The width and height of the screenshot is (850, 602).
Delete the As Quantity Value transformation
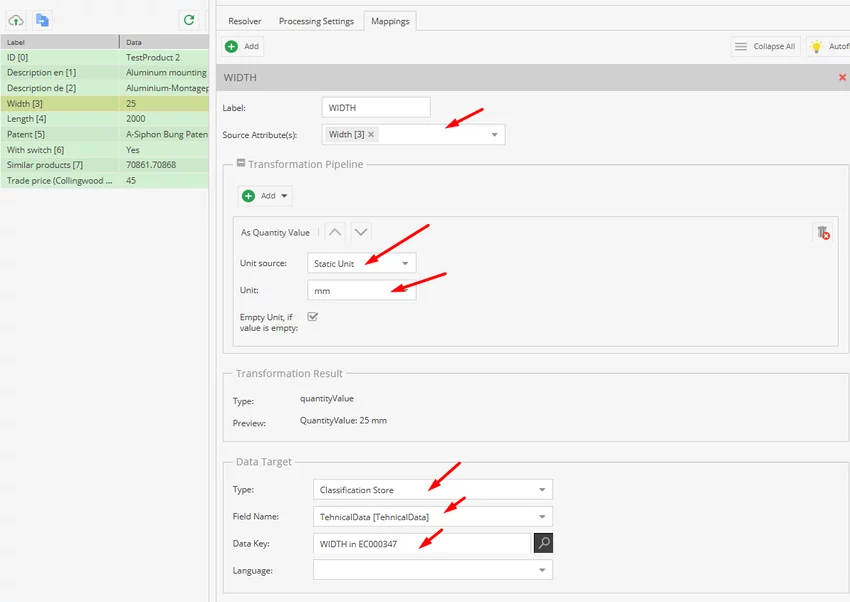[823, 233]
